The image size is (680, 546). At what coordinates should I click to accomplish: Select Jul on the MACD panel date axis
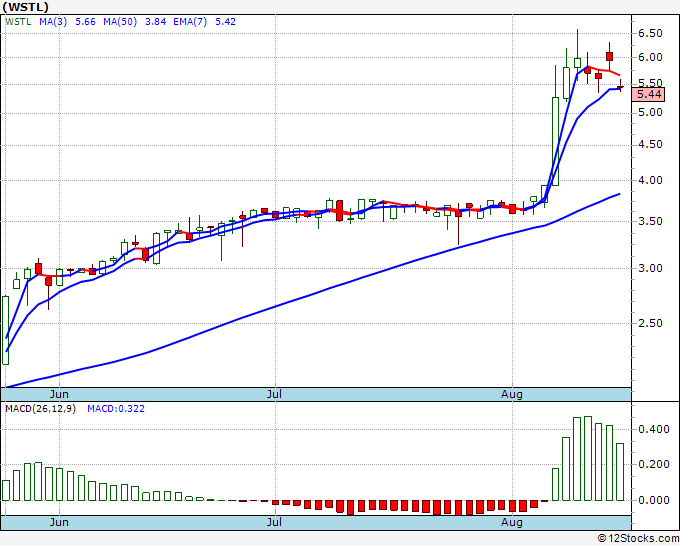click(x=274, y=522)
